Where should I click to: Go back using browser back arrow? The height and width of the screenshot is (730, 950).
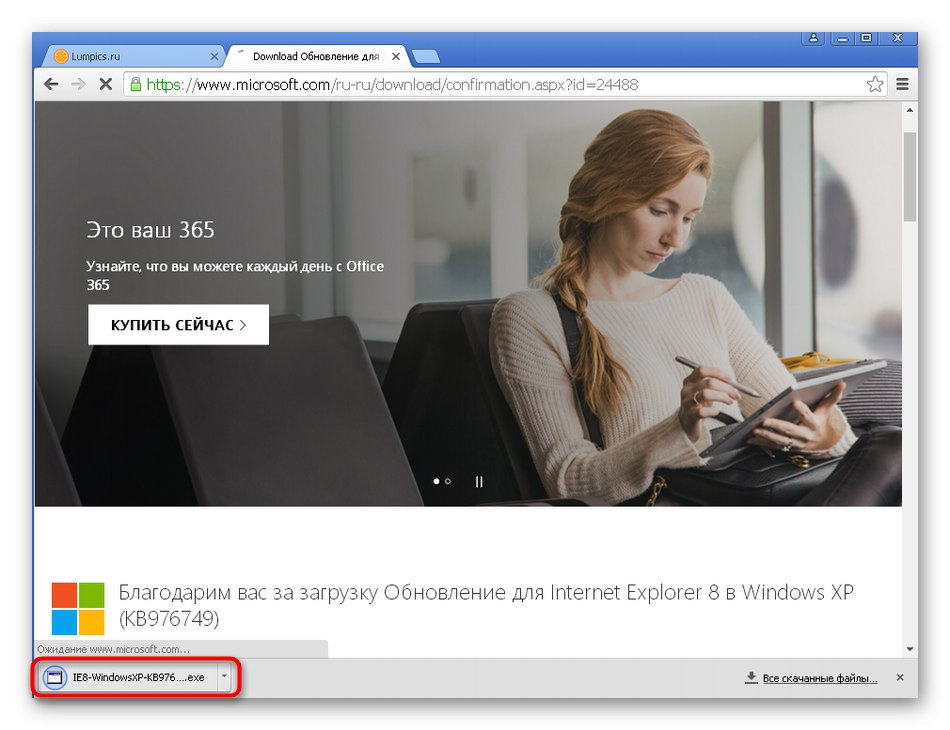[x=51, y=84]
